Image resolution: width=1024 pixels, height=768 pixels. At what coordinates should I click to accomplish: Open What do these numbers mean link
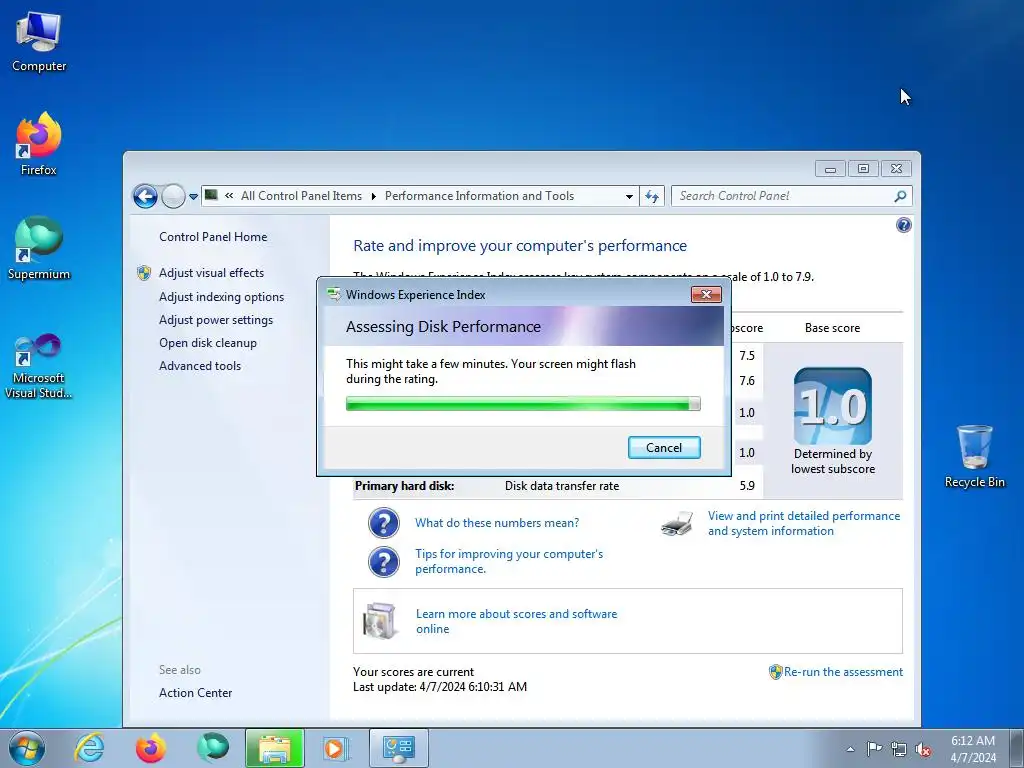coord(497,523)
